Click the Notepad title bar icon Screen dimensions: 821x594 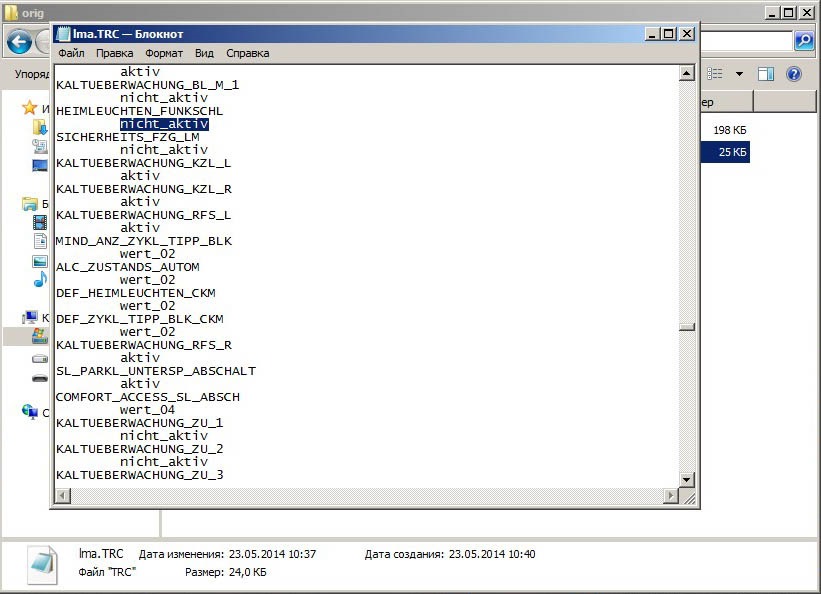point(63,34)
